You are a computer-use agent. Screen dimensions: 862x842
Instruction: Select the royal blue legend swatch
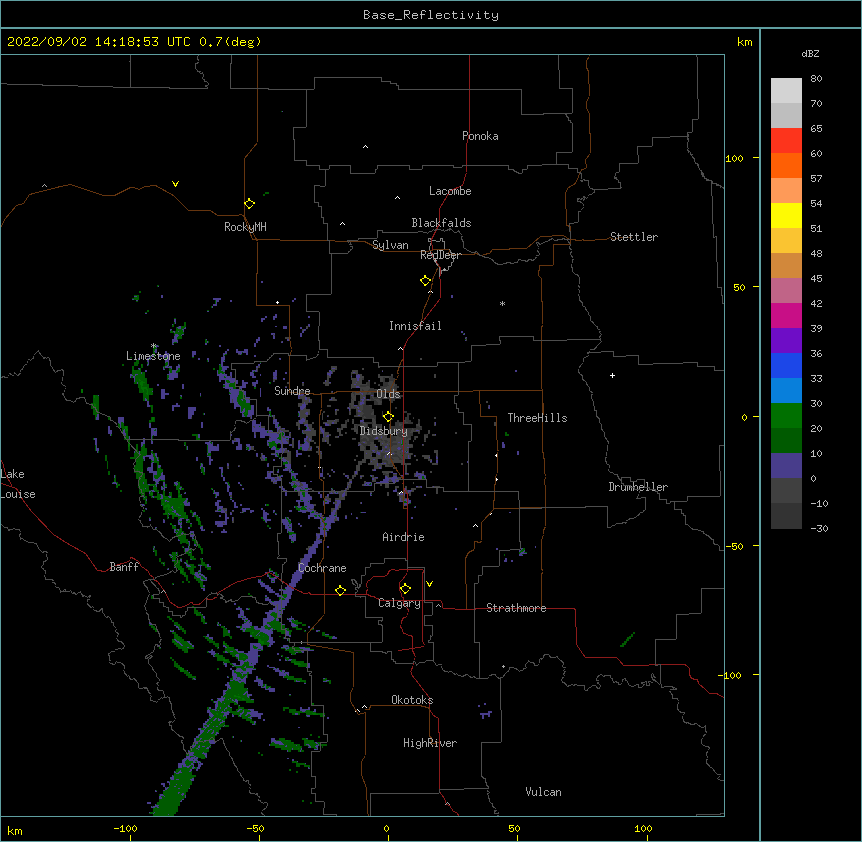pyautogui.click(x=786, y=365)
